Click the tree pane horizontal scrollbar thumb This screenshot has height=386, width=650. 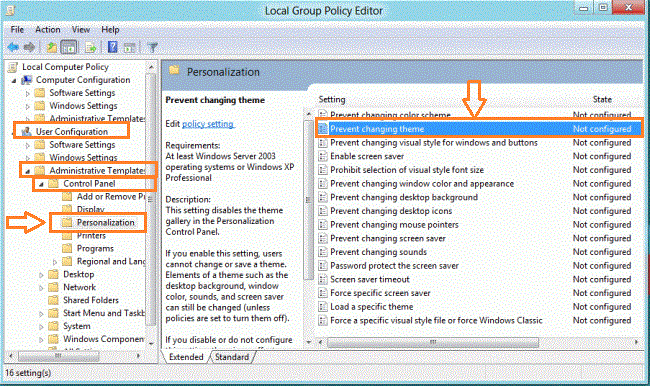[x=58, y=356]
